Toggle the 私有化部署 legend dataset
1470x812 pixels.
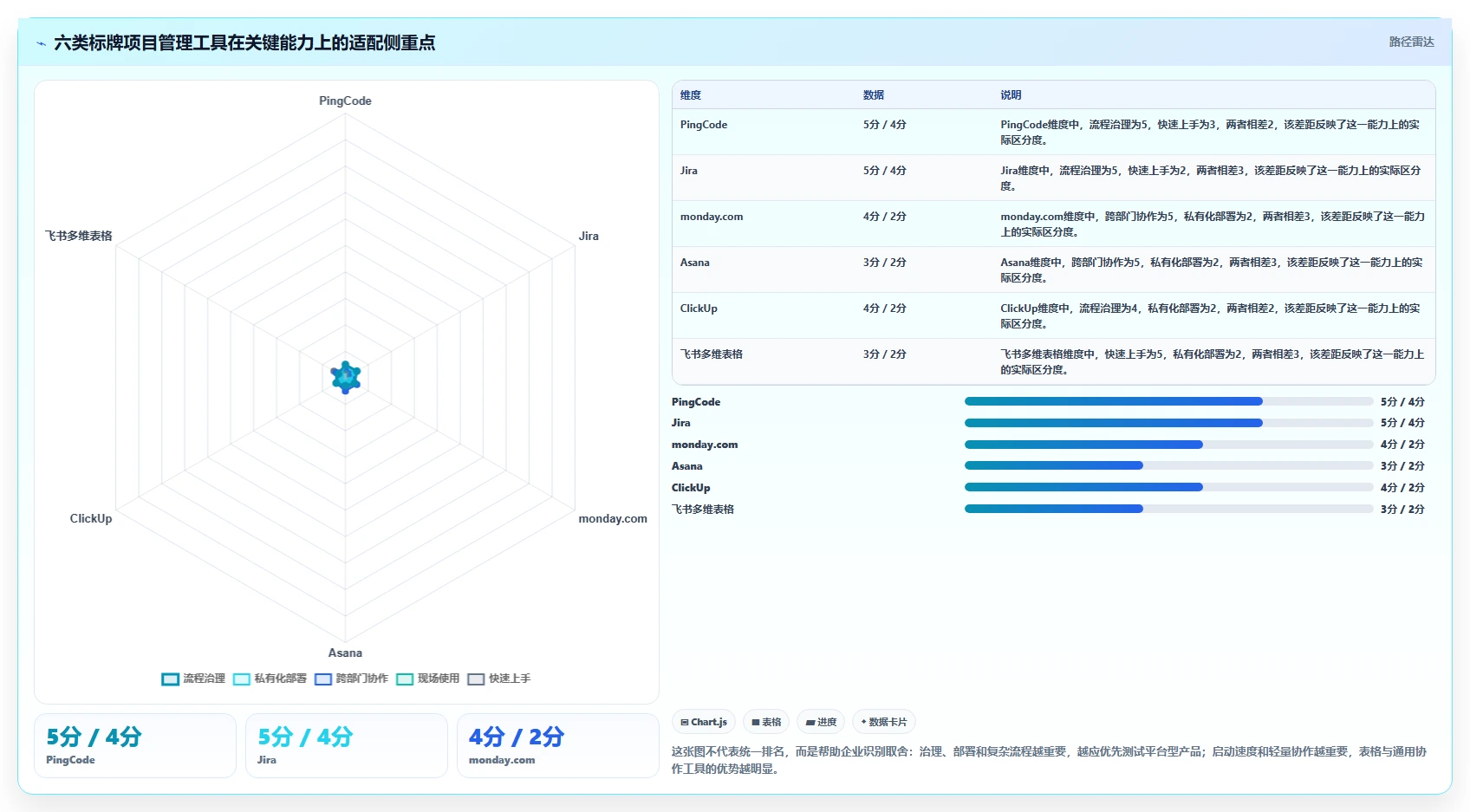270,679
